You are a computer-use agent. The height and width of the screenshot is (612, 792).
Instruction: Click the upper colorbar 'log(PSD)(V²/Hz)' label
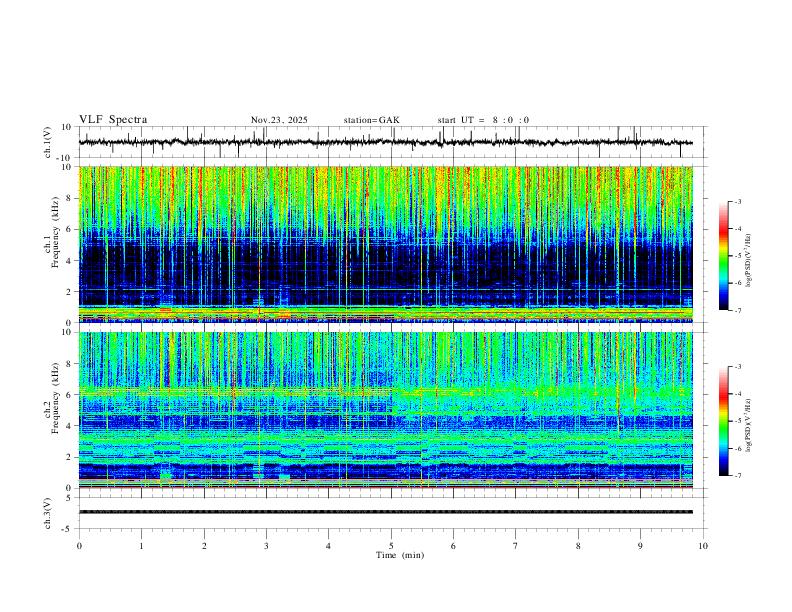tap(749, 261)
